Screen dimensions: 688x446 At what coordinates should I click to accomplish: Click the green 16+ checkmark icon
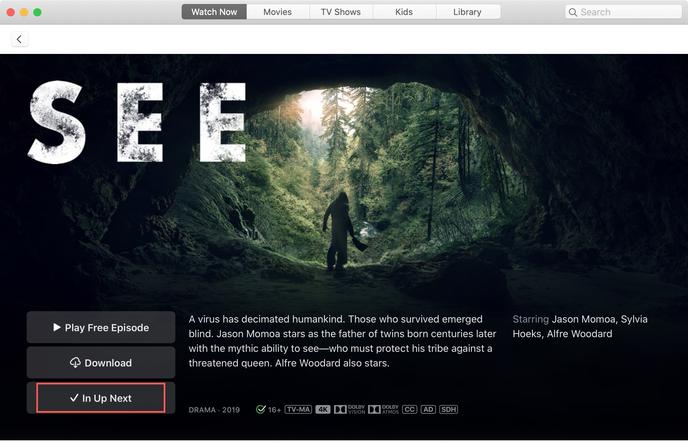(261, 410)
